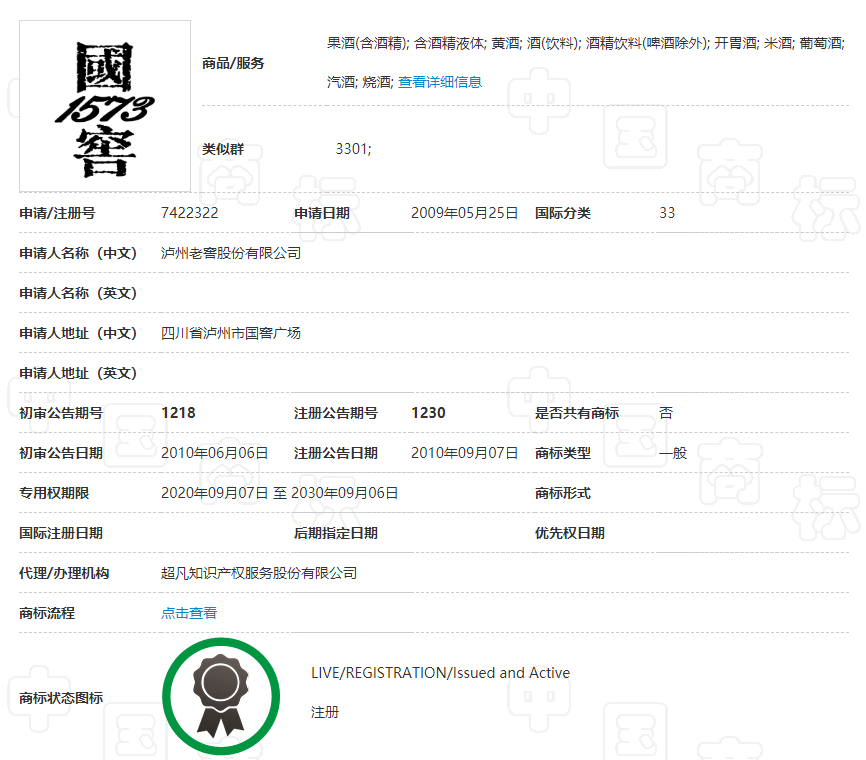The image size is (866, 760).
Task: Click registration announcement issue number 1230
Action: coord(428,413)
